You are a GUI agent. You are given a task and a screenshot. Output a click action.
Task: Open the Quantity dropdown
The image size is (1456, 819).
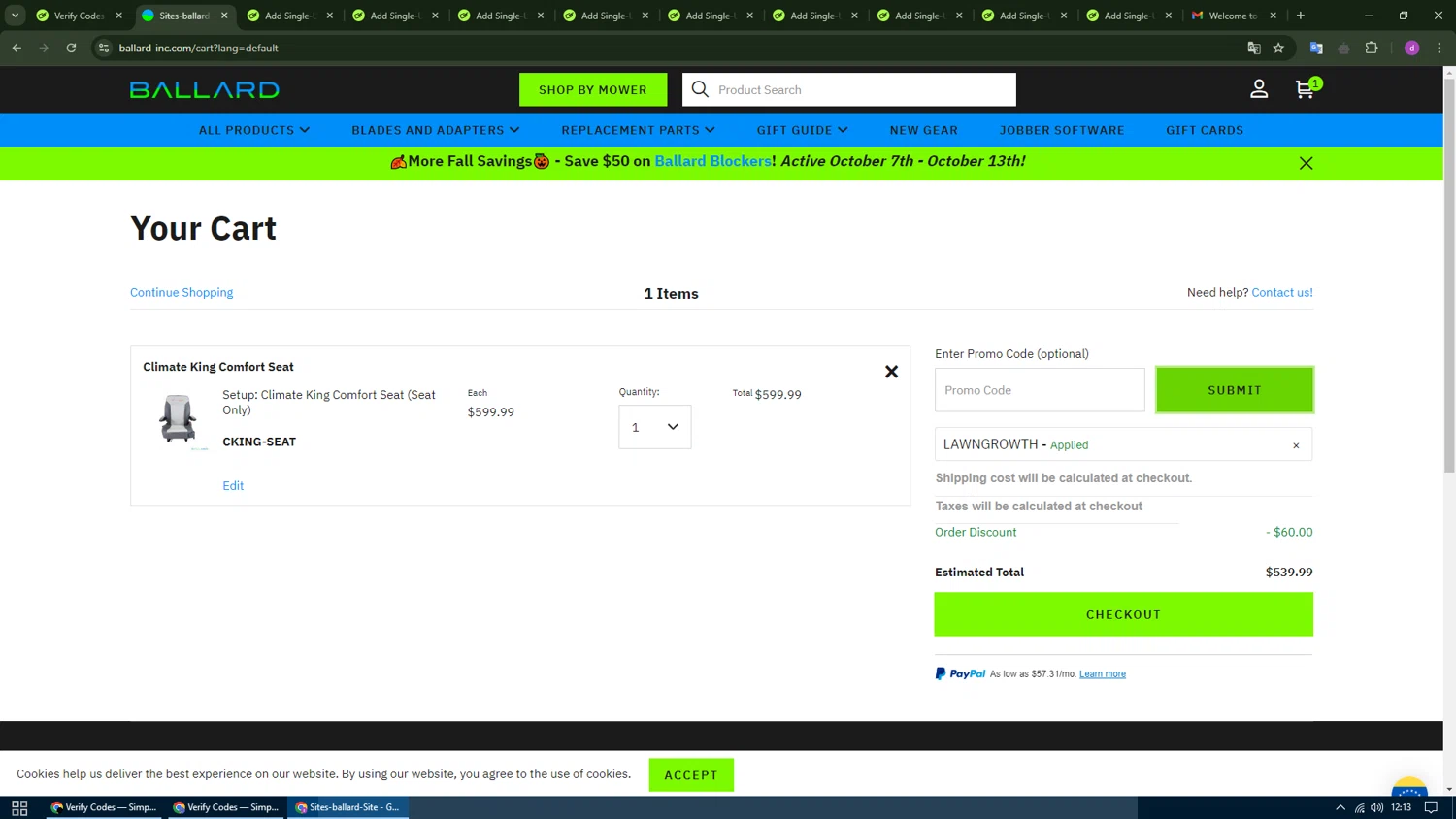tap(655, 427)
